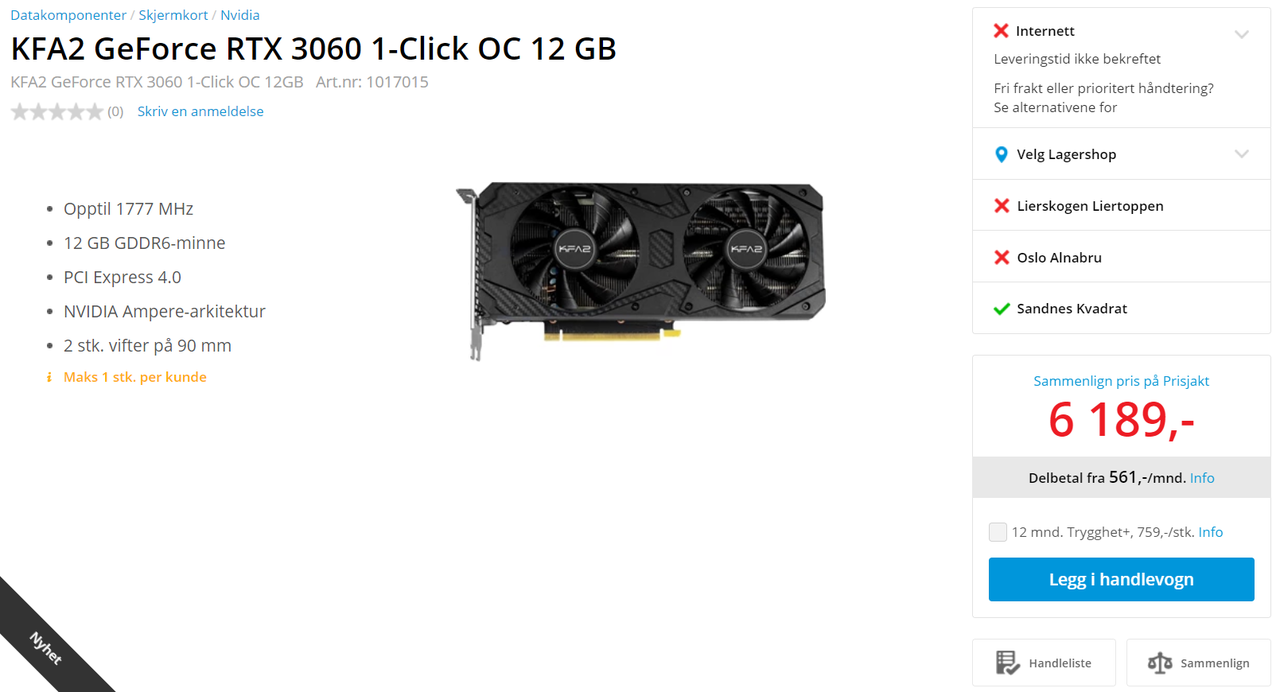This screenshot has width=1280, height=692.
Task: Click the green checkmark by Sandnes Kvadrat
Action: 1001,309
